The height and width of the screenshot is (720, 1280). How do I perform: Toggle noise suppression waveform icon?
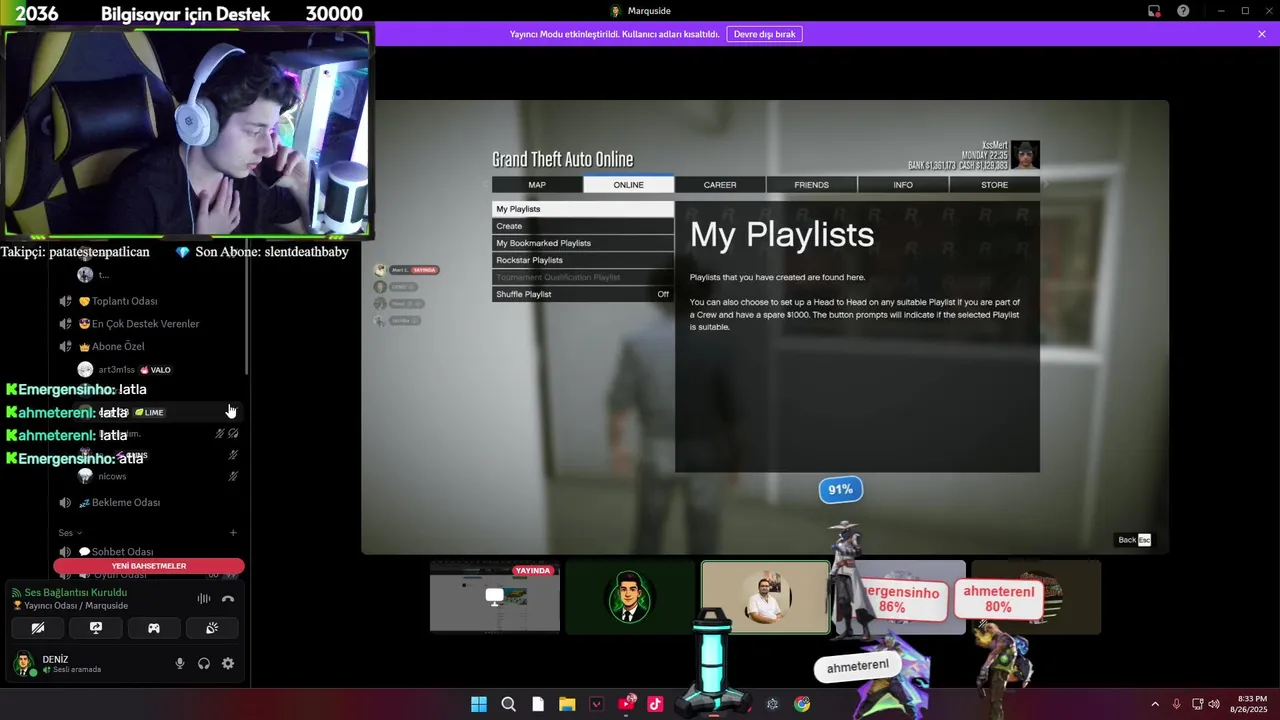tap(204, 599)
